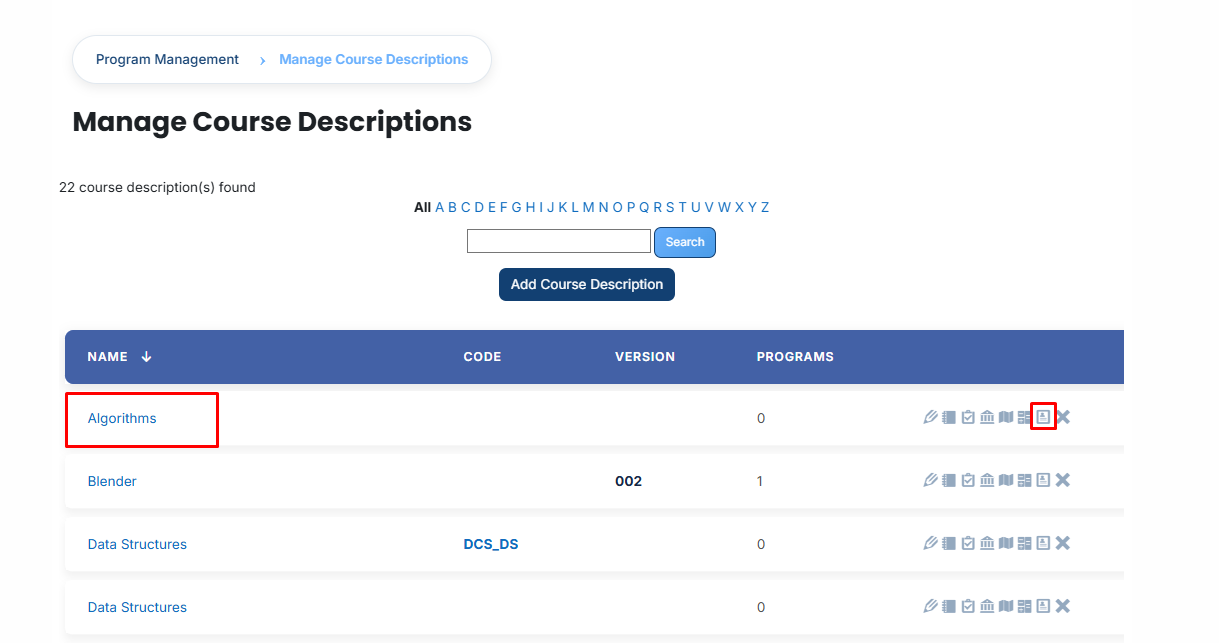Select the institution building icon for Algorithms

[987, 417]
